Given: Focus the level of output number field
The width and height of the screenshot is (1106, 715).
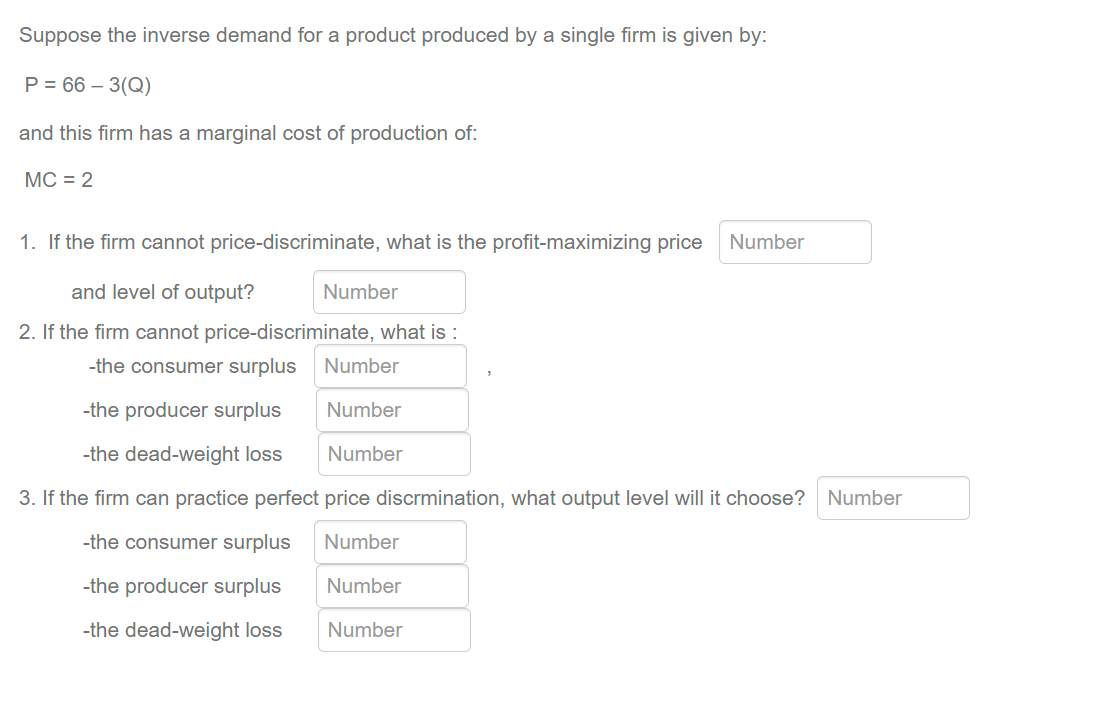Looking at the screenshot, I should pyautogui.click(x=389, y=292).
